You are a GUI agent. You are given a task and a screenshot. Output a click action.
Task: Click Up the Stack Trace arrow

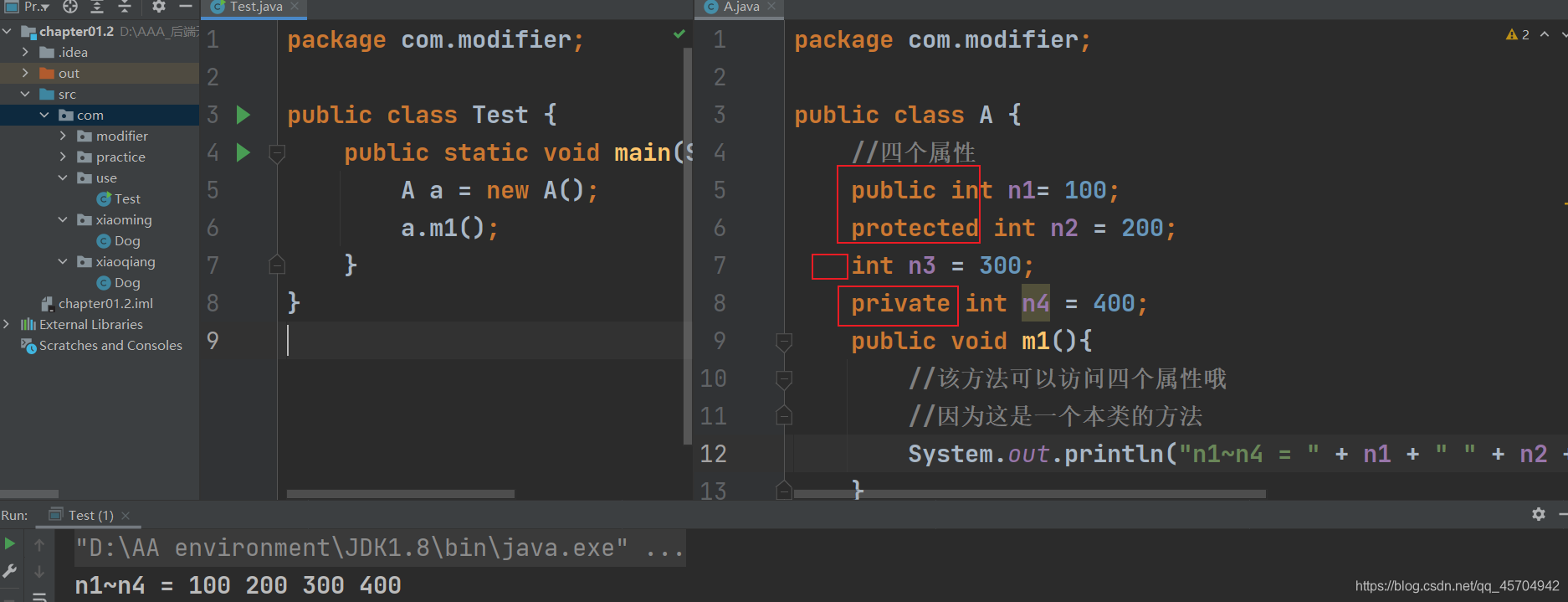39,545
